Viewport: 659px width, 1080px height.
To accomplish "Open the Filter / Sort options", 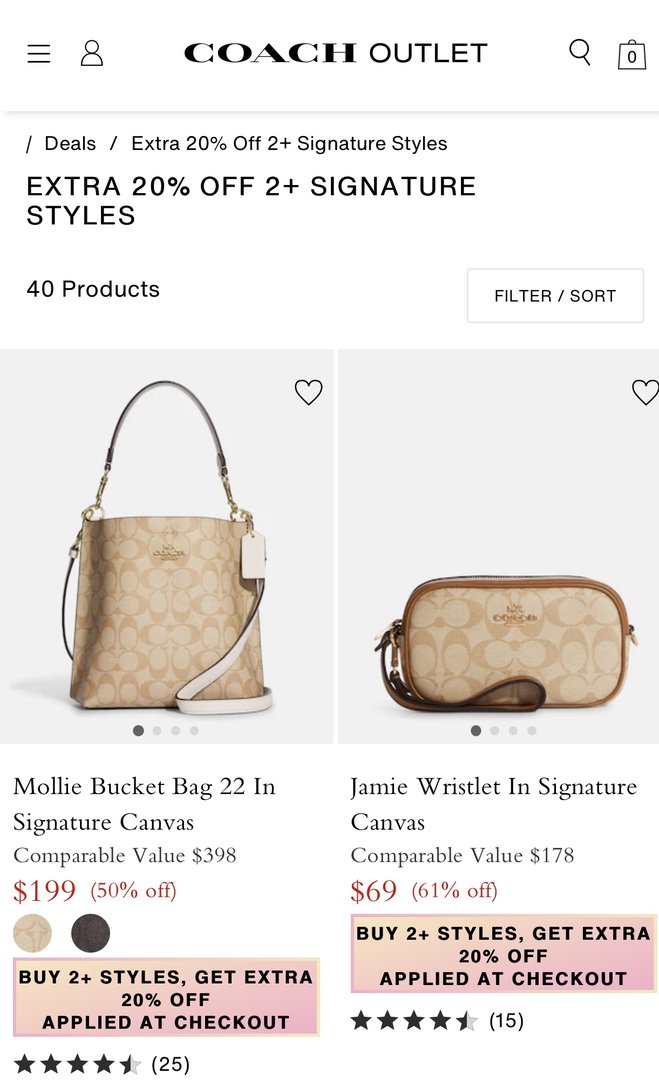I will (555, 296).
